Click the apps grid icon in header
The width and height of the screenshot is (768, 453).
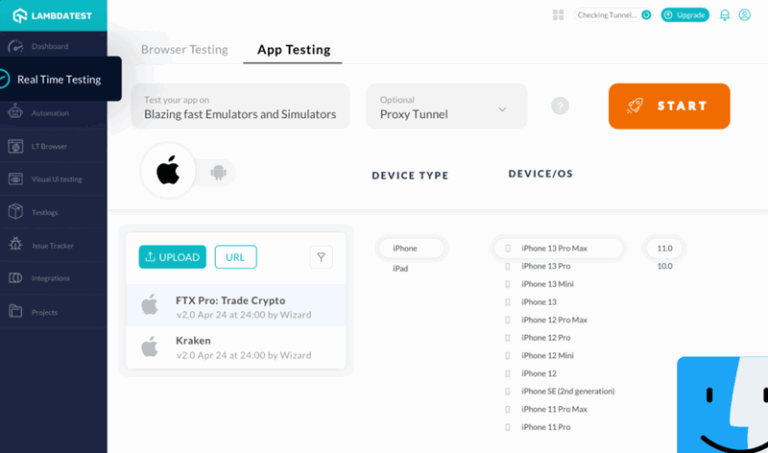(x=558, y=15)
